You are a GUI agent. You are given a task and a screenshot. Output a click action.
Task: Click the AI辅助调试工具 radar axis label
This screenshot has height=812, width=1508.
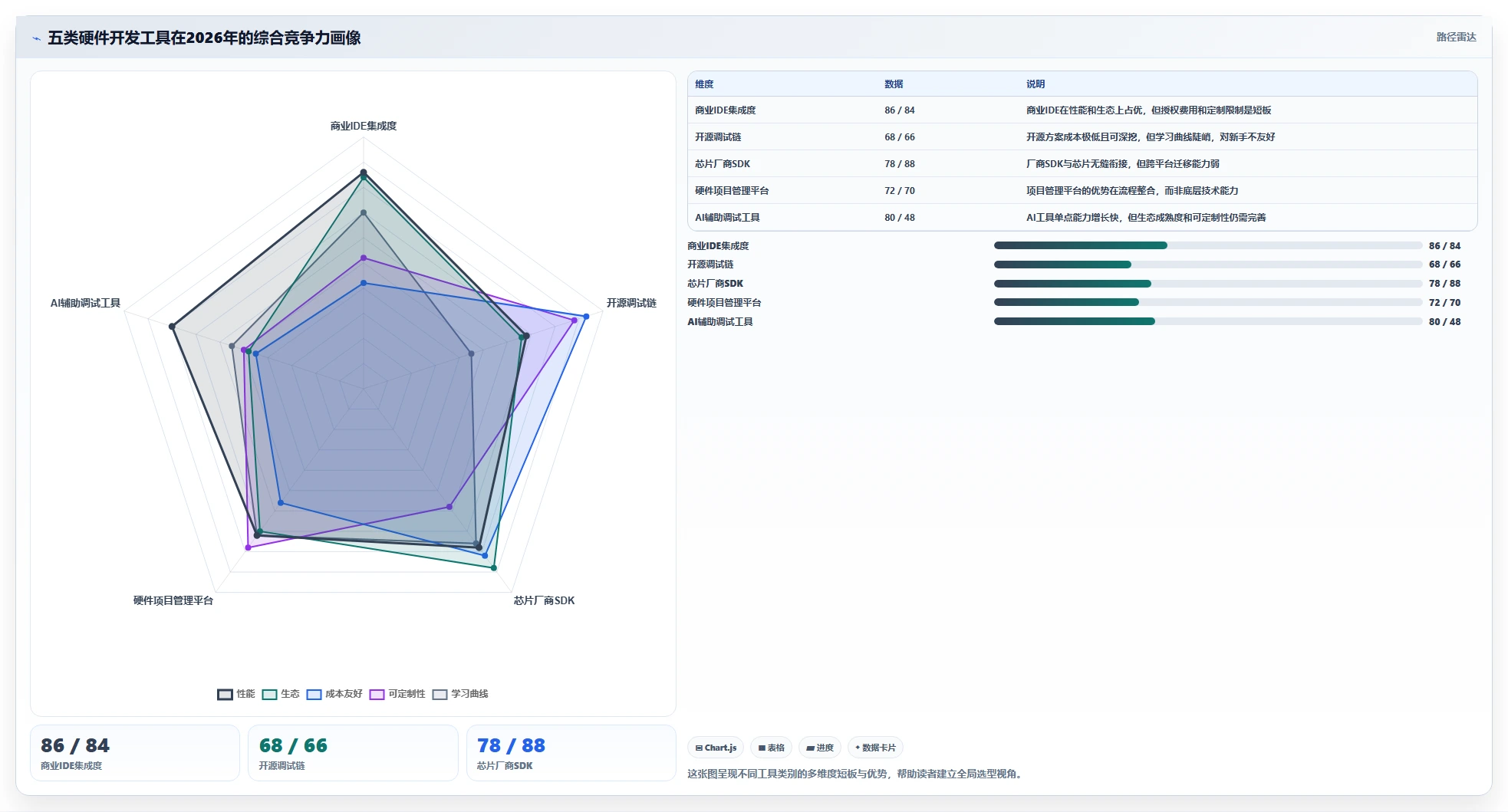(x=85, y=303)
